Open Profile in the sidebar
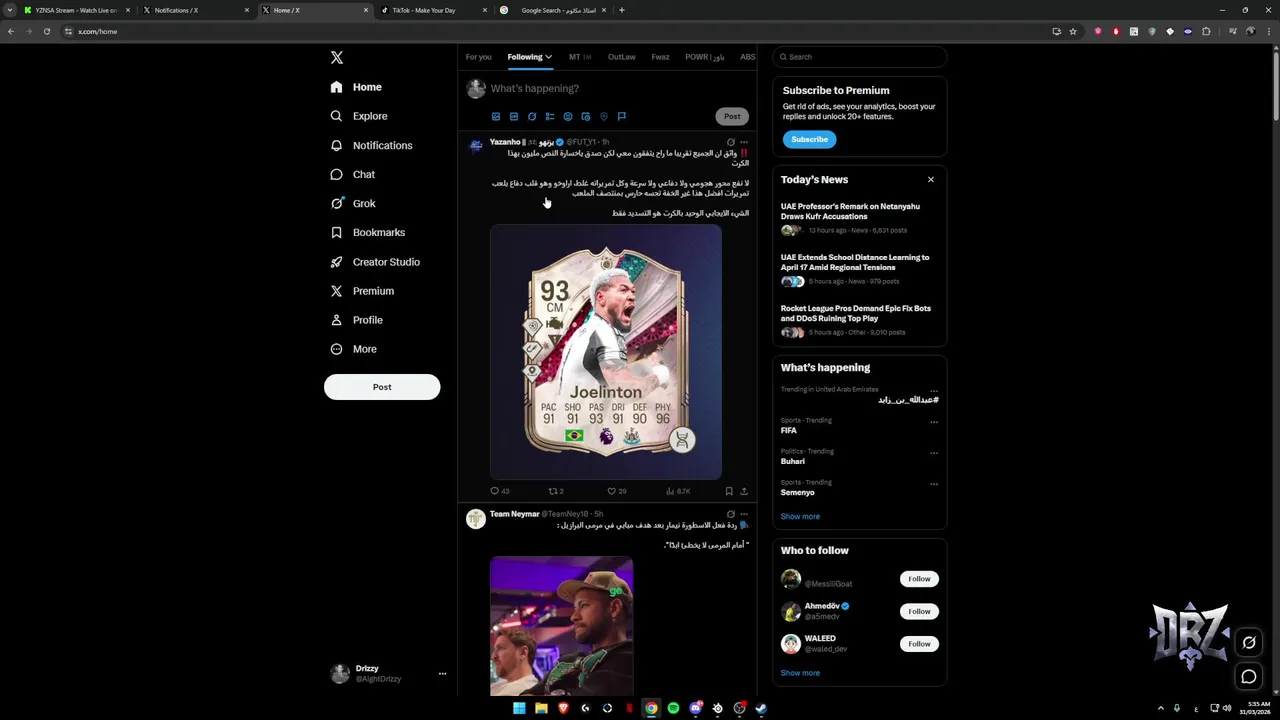The height and width of the screenshot is (720, 1280). [x=357, y=320]
